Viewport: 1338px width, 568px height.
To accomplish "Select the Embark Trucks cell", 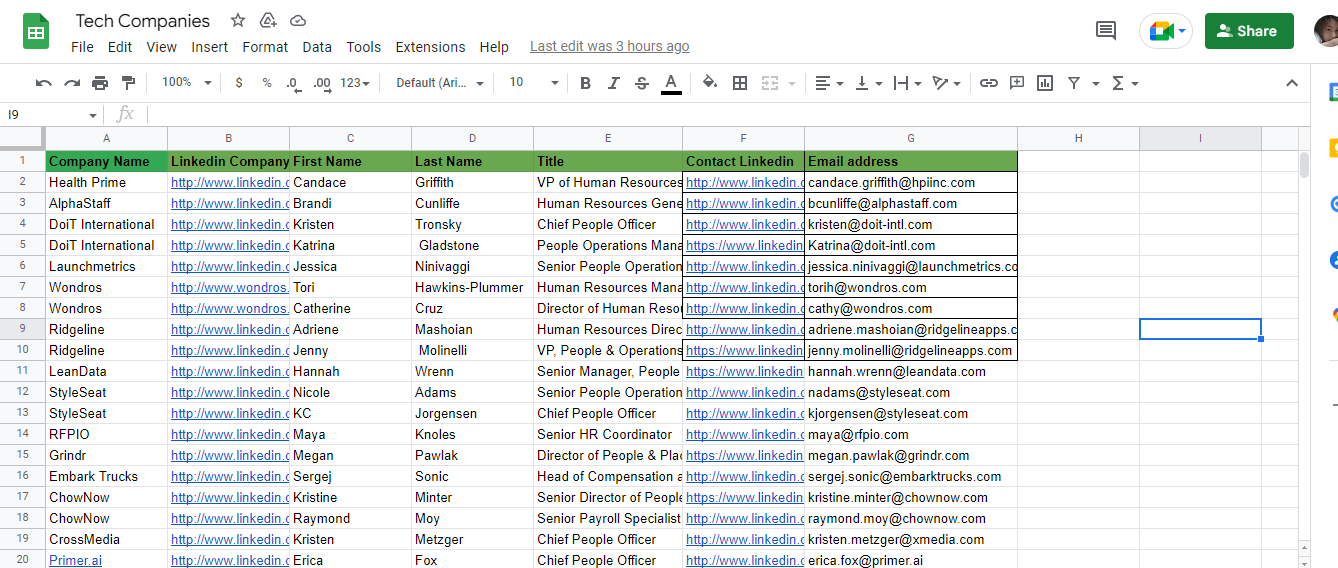I will (106, 476).
